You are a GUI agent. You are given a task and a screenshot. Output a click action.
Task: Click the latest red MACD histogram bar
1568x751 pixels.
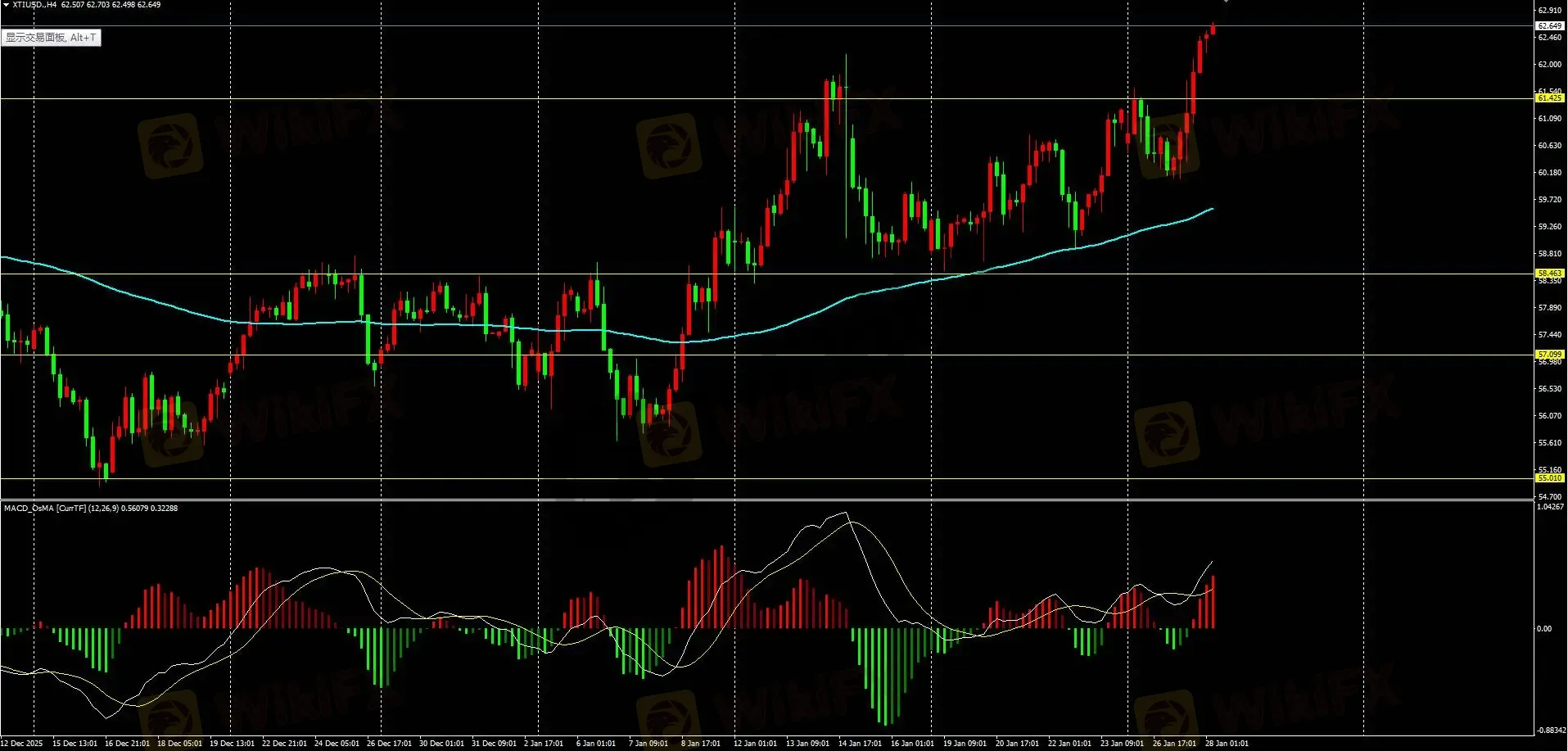tap(1213, 602)
